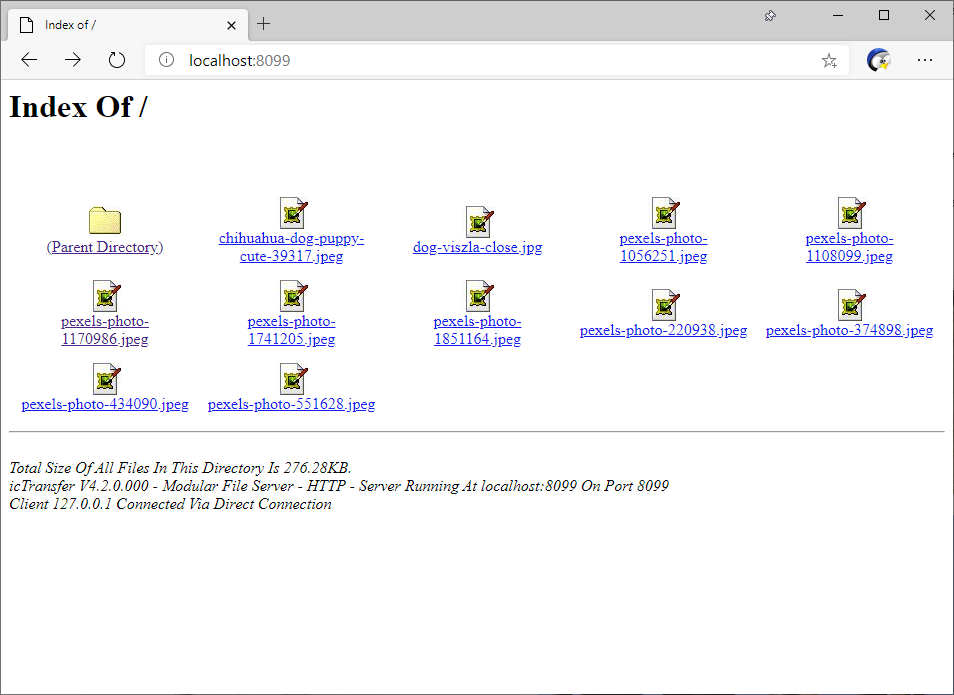Click the favorites star in the address bar
The image size is (954, 695).
pos(828,60)
